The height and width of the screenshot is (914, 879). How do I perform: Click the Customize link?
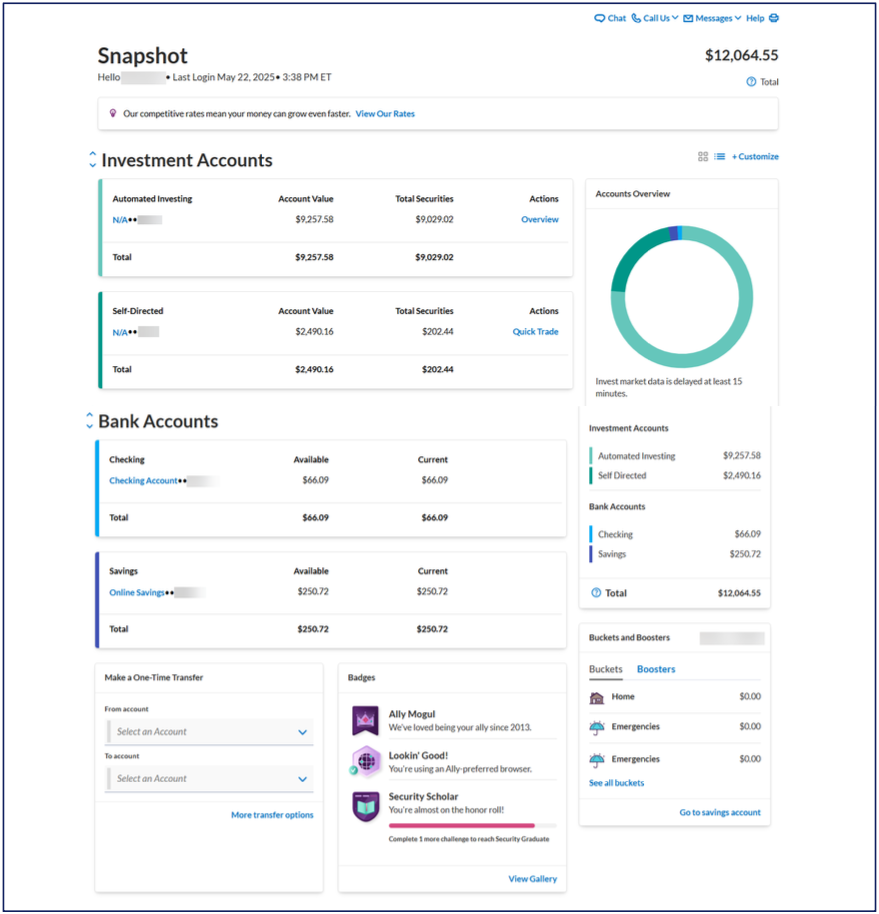click(755, 156)
